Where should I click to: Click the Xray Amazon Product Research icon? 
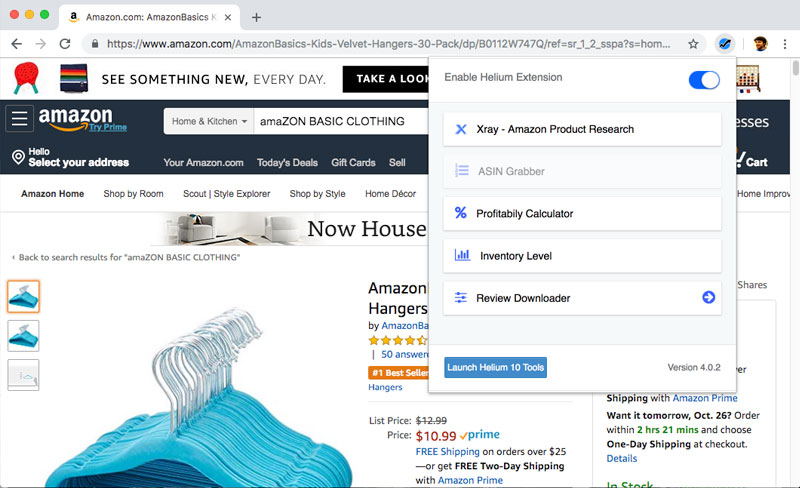[x=461, y=129]
